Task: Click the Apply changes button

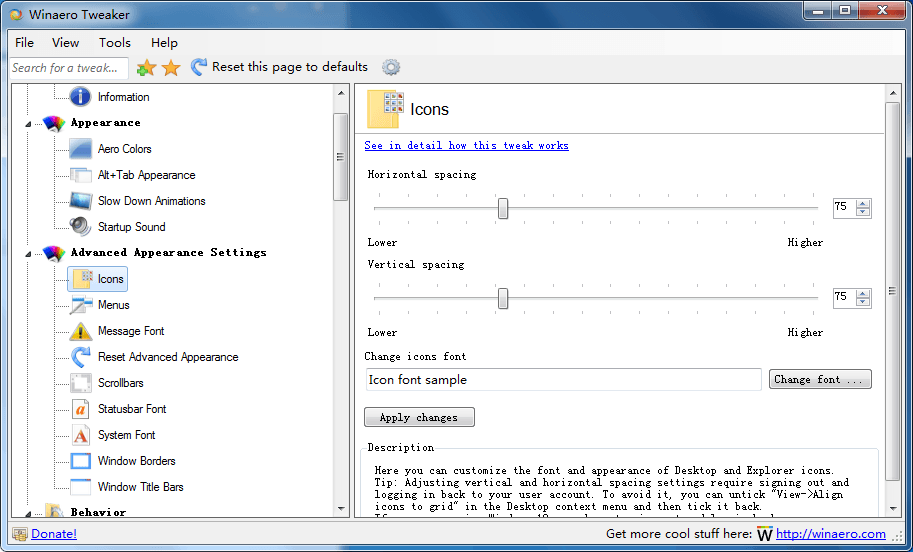Action: pyautogui.click(x=419, y=417)
